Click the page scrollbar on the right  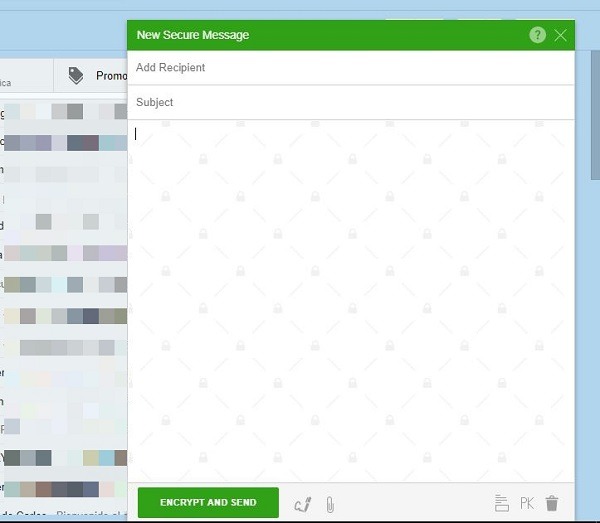[595, 115]
